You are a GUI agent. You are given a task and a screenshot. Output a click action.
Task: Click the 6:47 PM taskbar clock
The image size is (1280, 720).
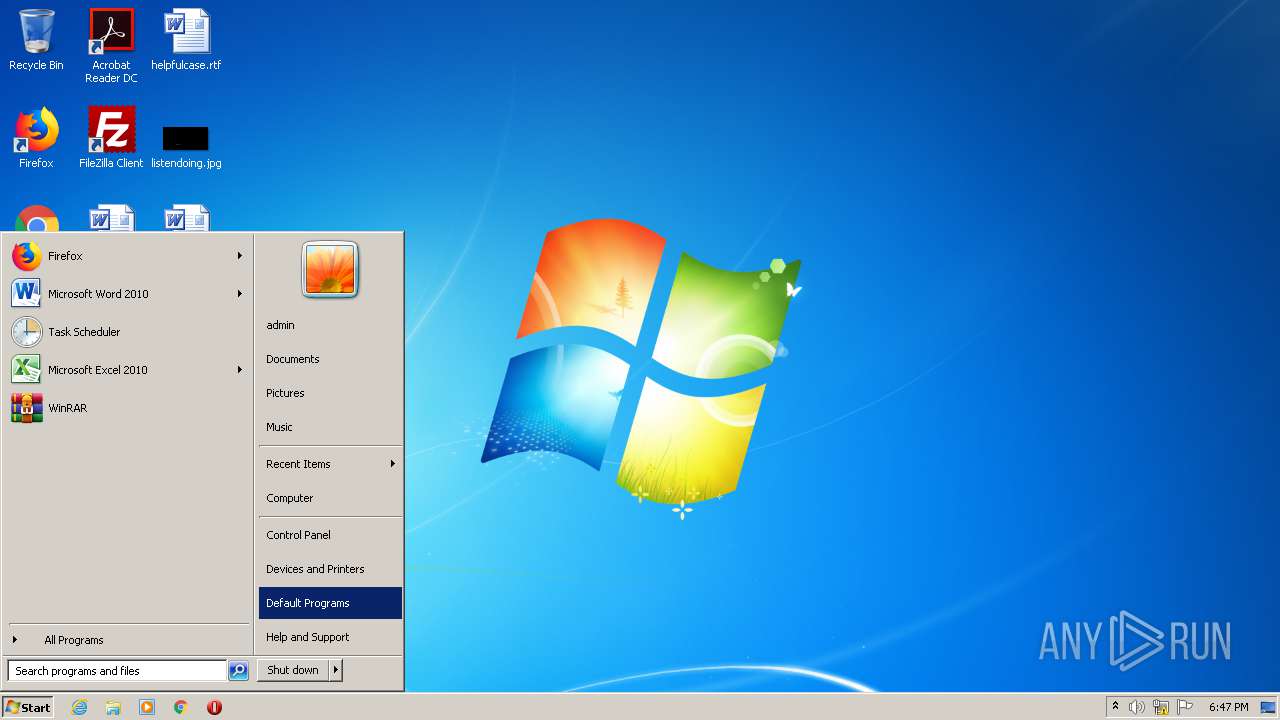click(x=1228, y=707)
